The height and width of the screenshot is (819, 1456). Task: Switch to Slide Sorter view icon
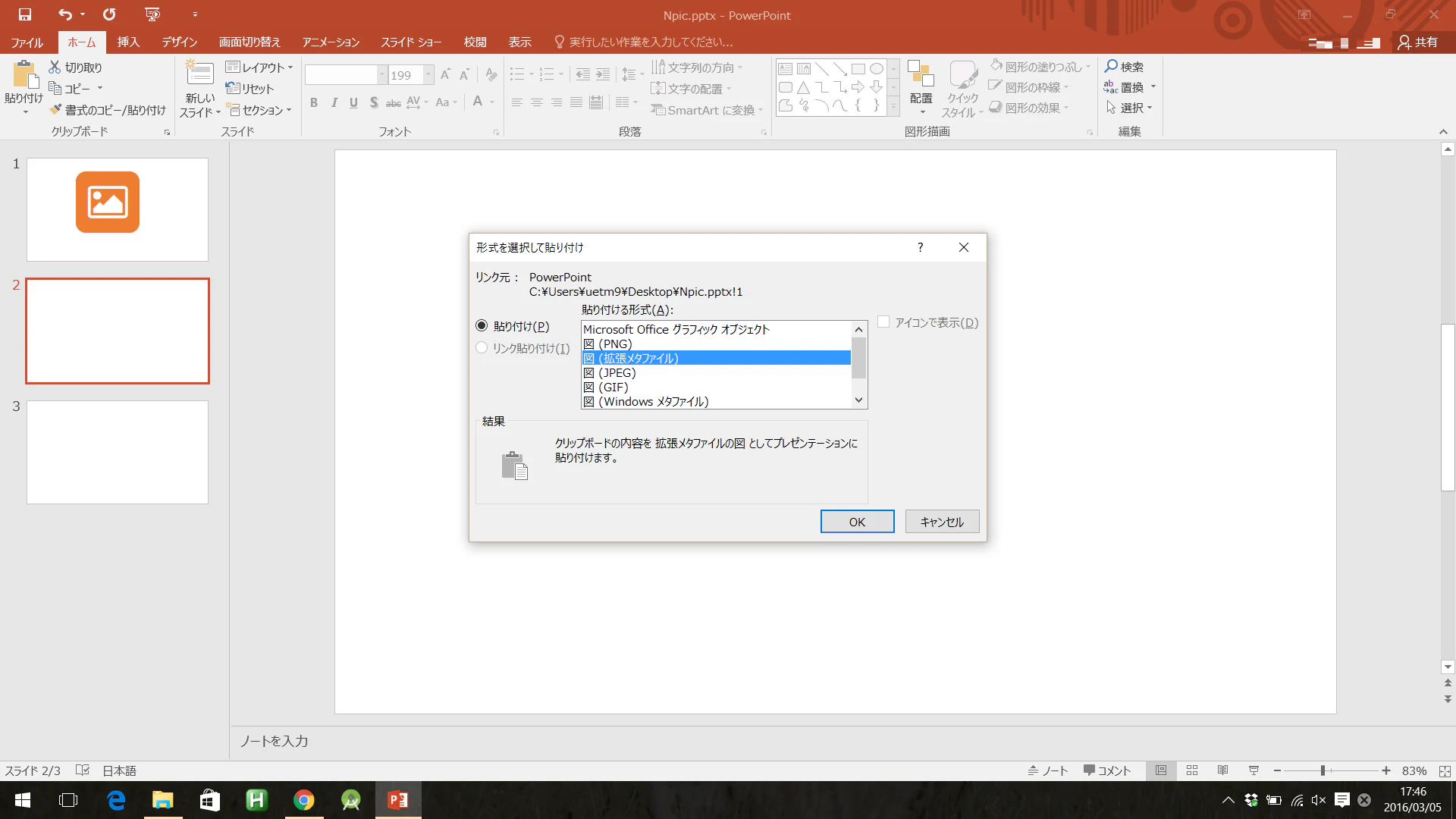[x=1192, y=770]
